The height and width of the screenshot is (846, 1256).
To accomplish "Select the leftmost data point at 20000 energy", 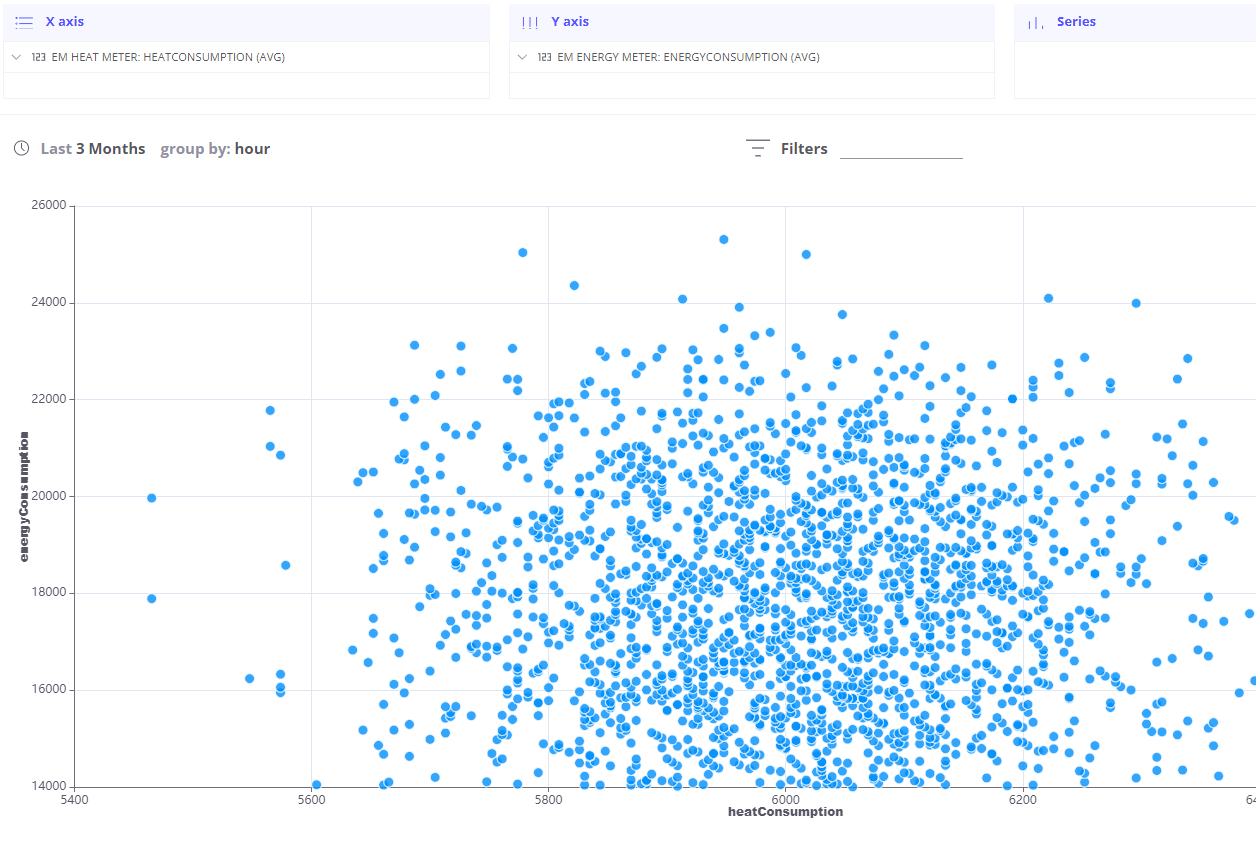I will click(x=151, y=498).
